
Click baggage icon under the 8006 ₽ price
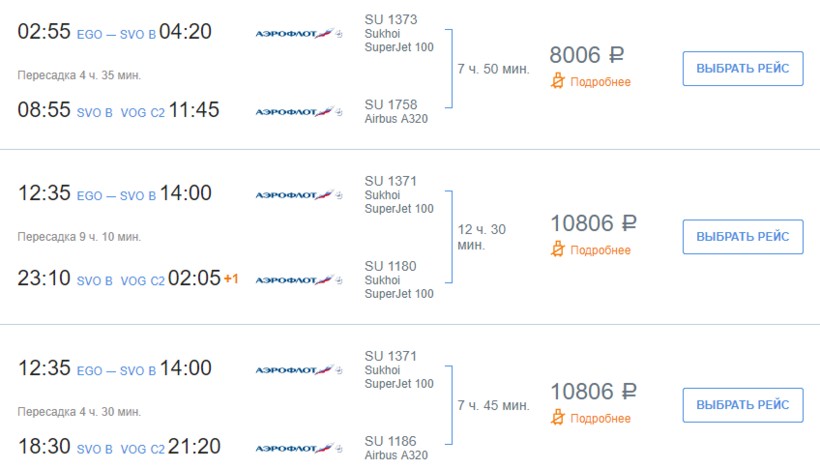point(559,82)
